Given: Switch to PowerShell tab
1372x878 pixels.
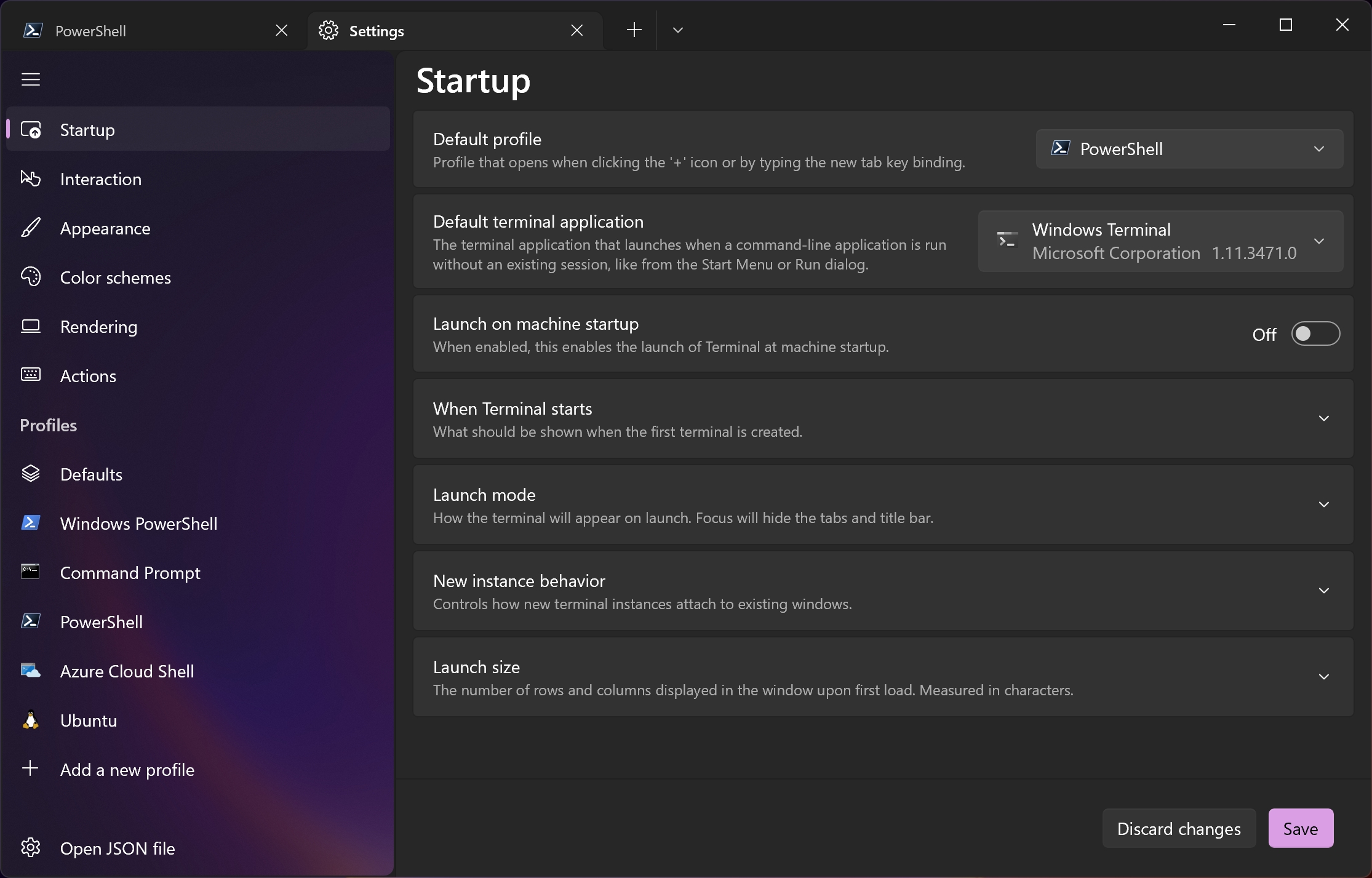Looking at the screenshot, I should point(91,30).
